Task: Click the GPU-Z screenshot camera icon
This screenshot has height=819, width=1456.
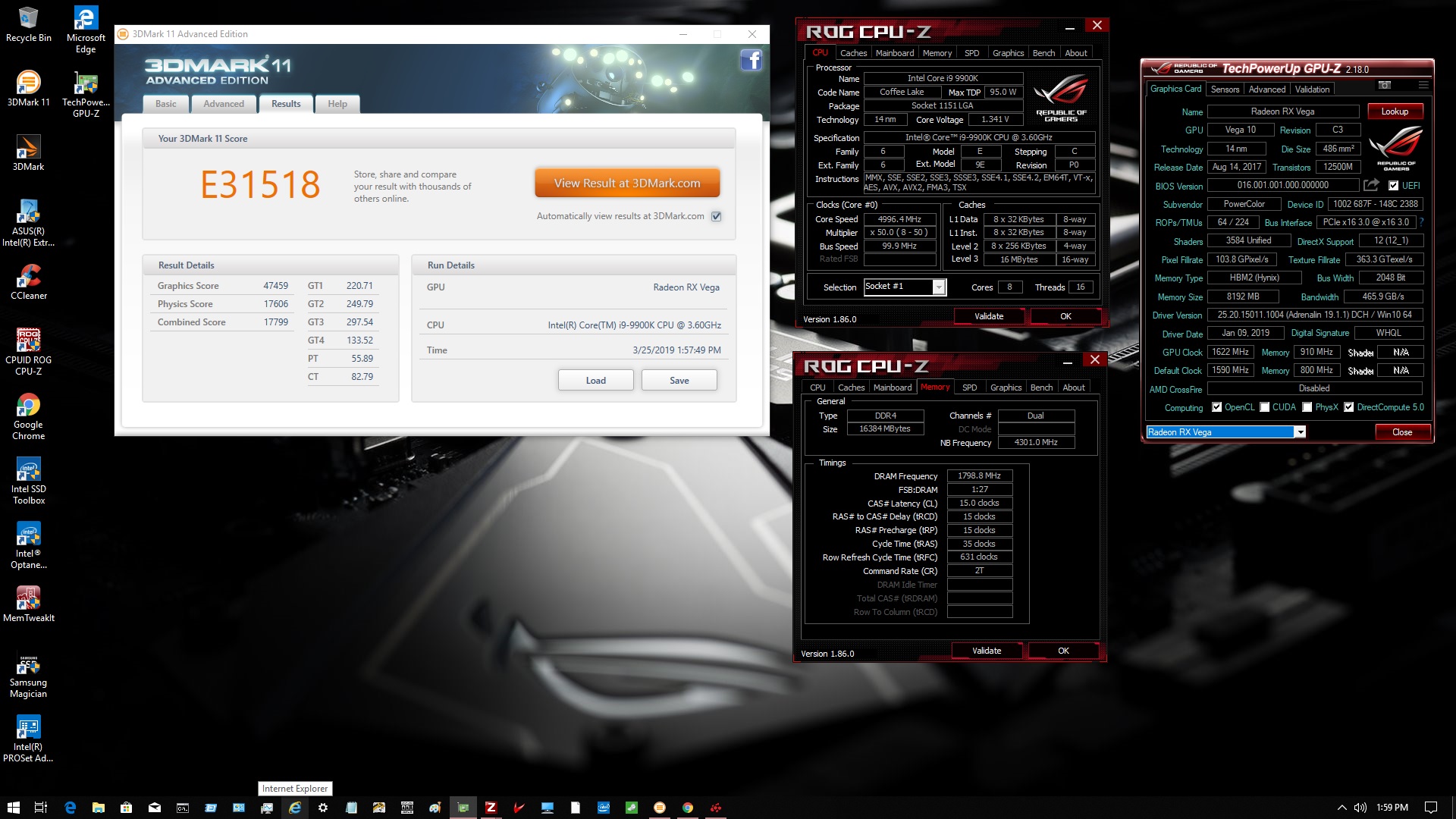Action: click(1384, 85)
